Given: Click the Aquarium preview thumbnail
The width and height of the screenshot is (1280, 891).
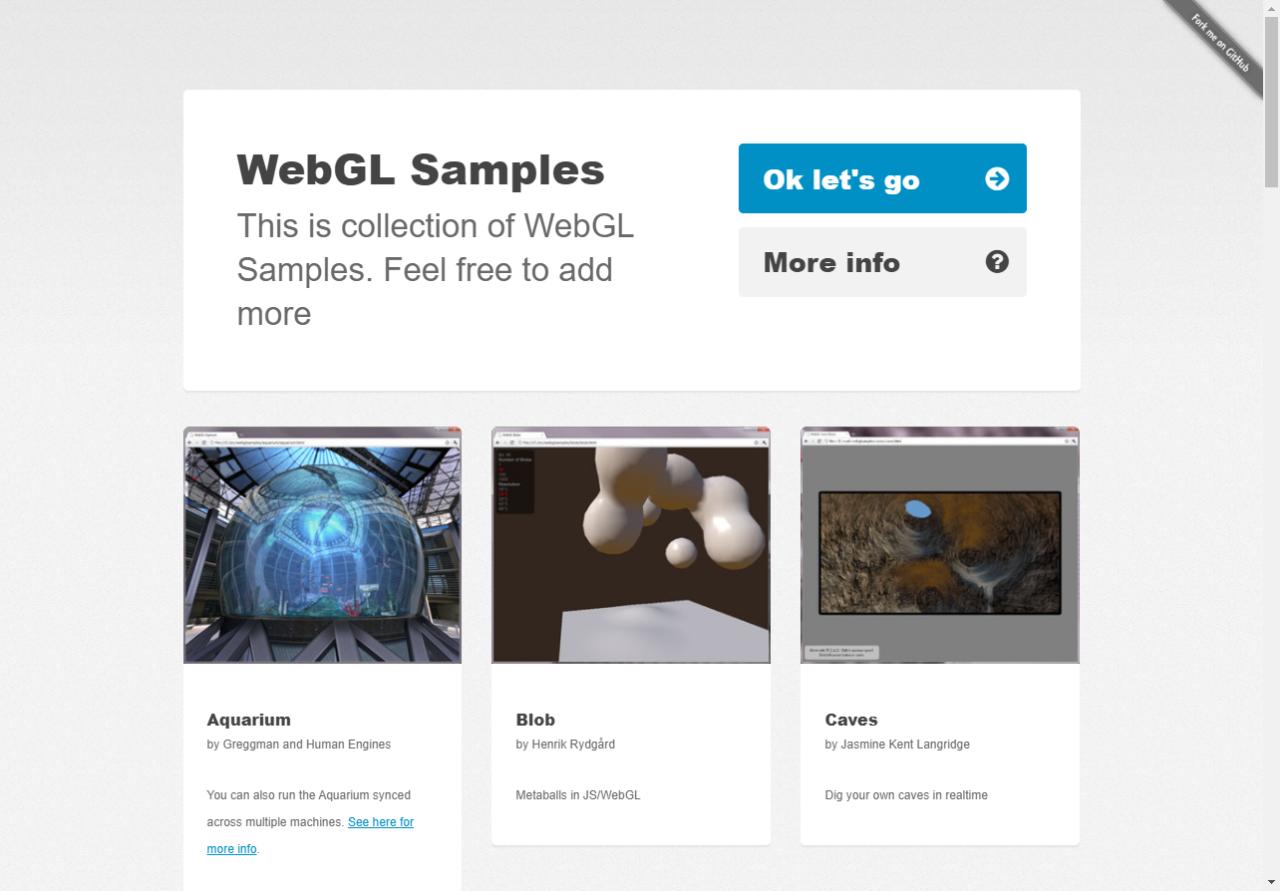Looking at the screenshot, I should click(322, 545).
